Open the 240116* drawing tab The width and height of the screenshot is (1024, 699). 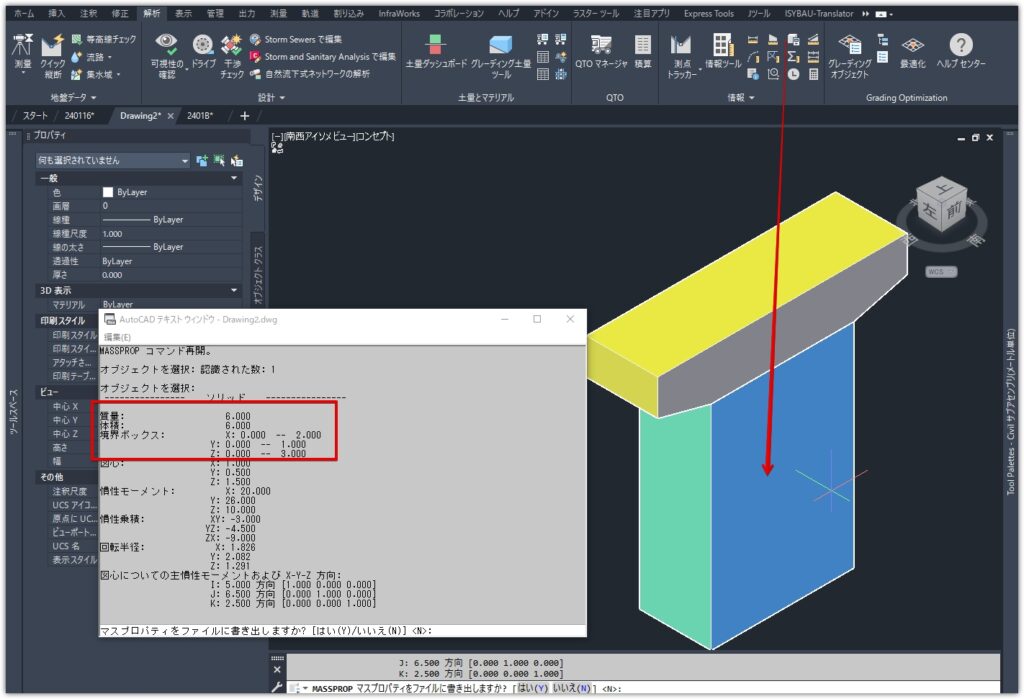coord(80,116)
